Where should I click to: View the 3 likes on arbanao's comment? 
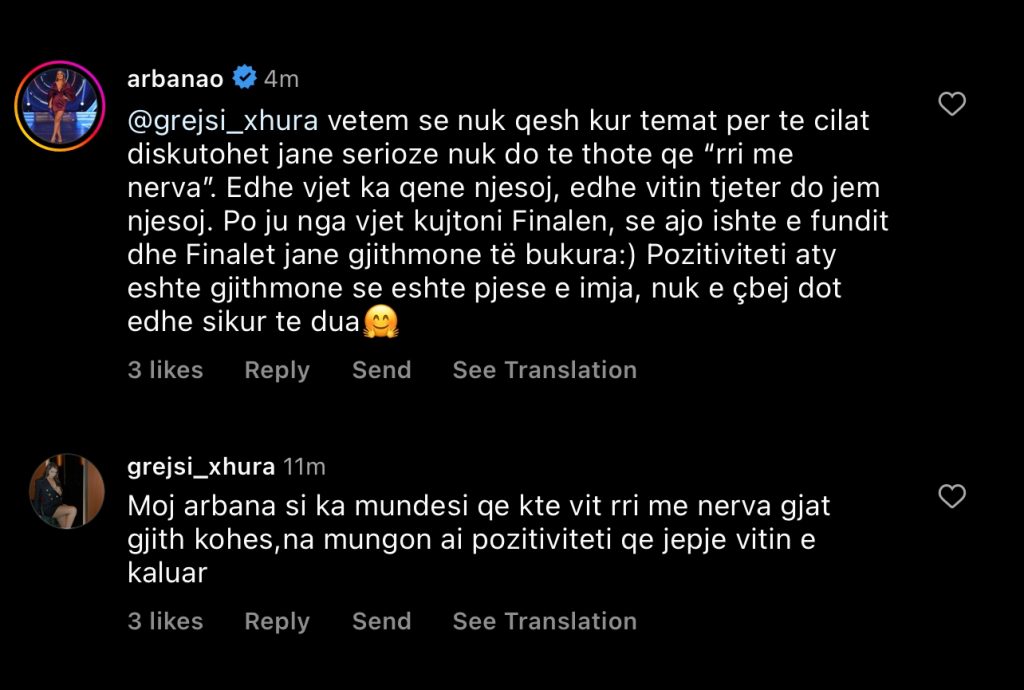tap(165, 370)
